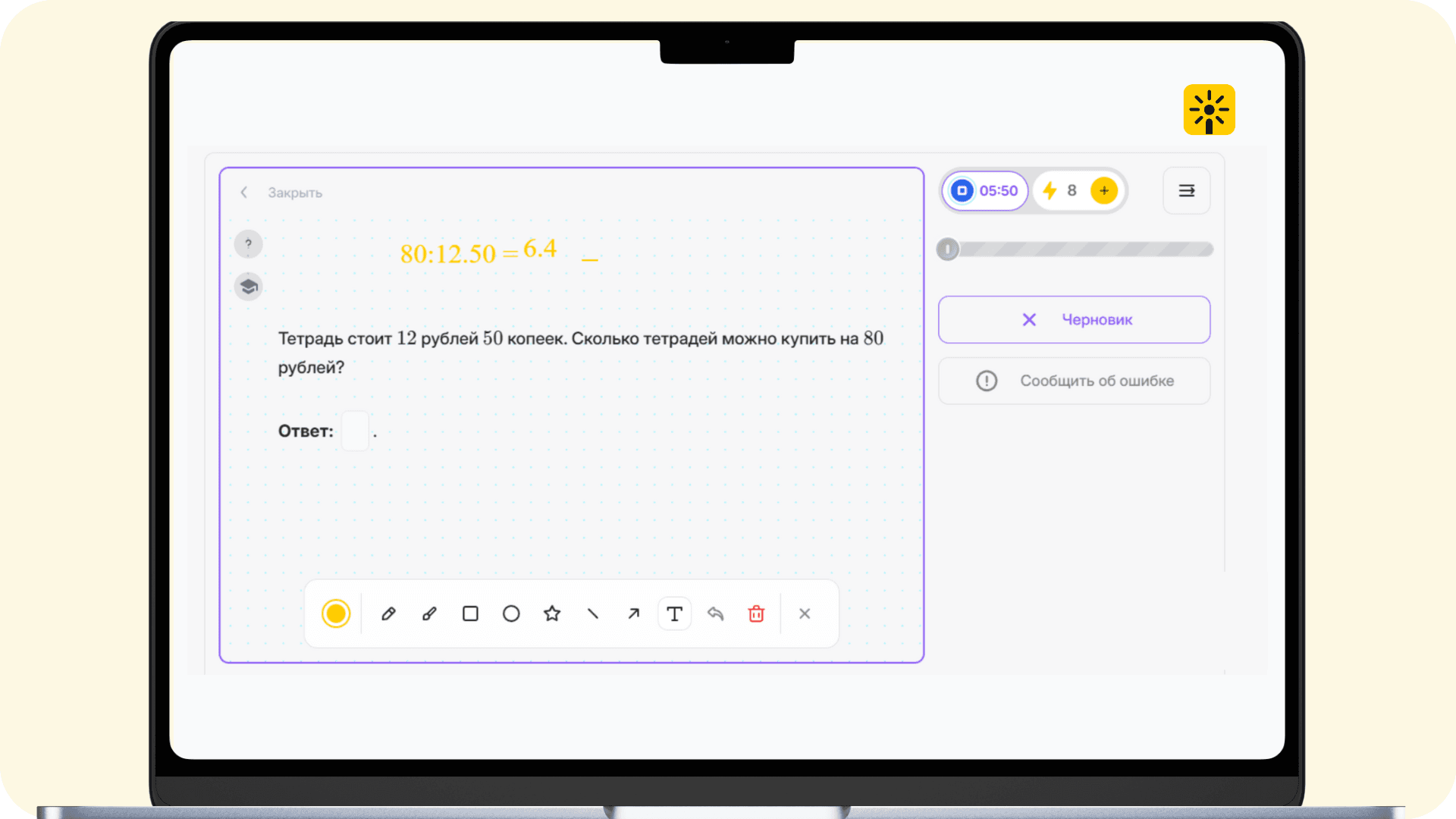Add energy with the plus button
The height and width of the screenshot is (819, 1456).
[1103, 191]
